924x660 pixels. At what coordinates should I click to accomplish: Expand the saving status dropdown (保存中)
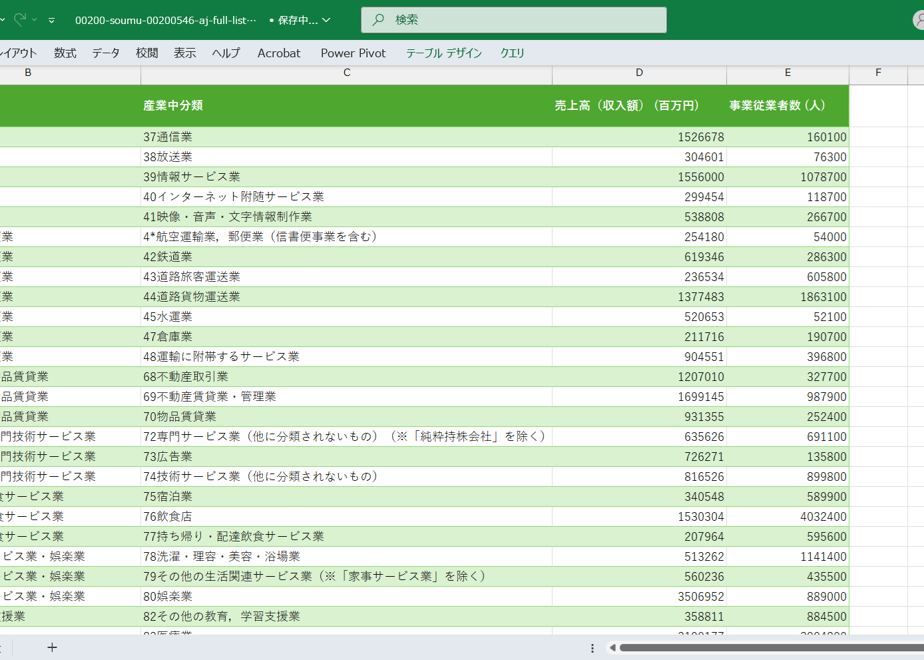(326, 20)
